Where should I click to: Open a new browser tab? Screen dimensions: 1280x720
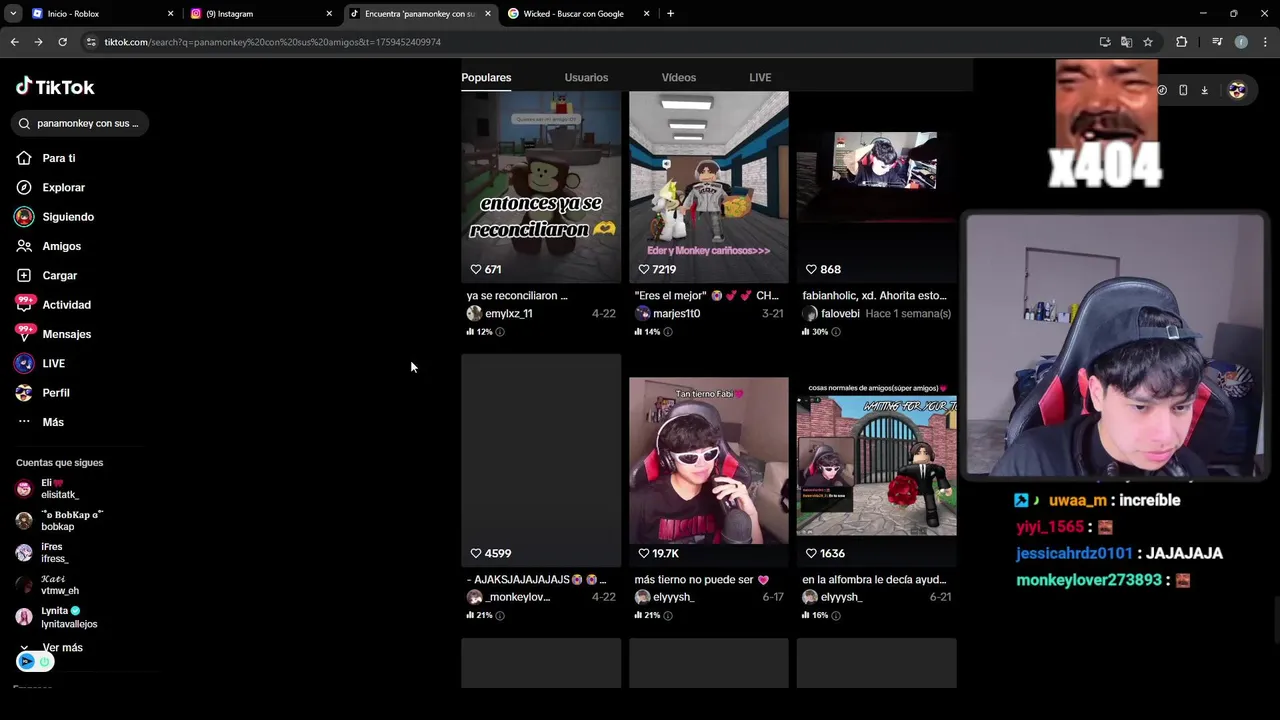click(670, 14)
